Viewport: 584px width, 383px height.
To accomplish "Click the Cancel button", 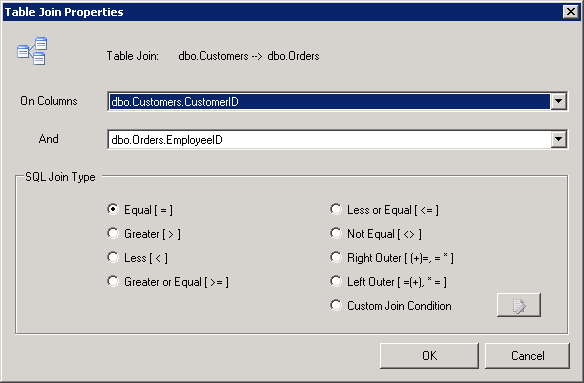I will coord(527,356).
